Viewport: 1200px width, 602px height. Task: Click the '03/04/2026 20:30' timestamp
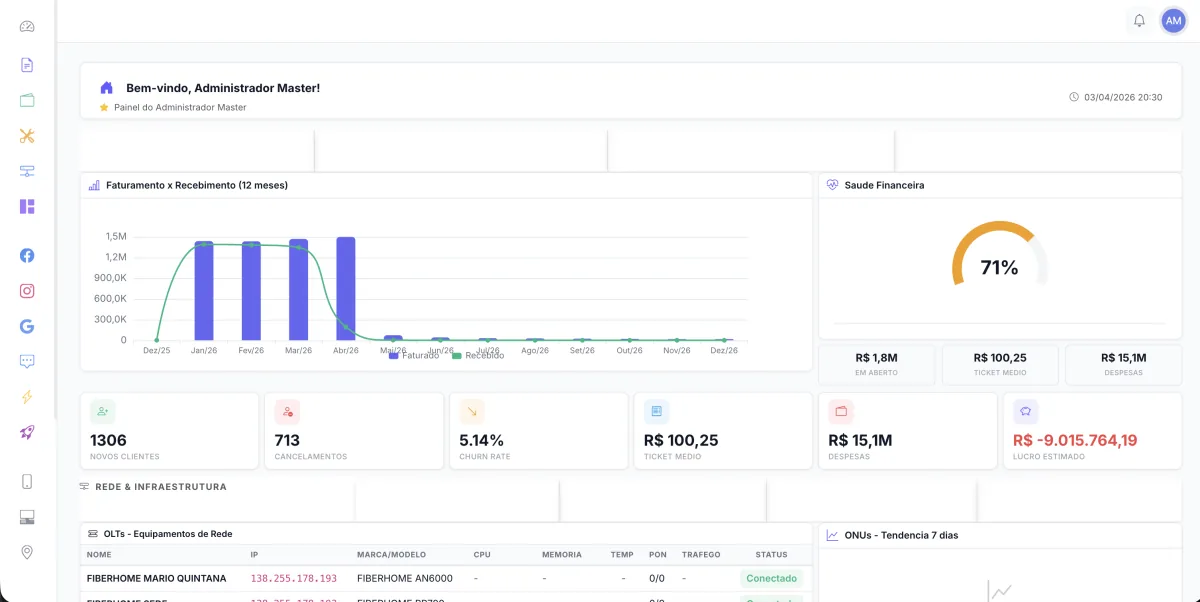1123,97
